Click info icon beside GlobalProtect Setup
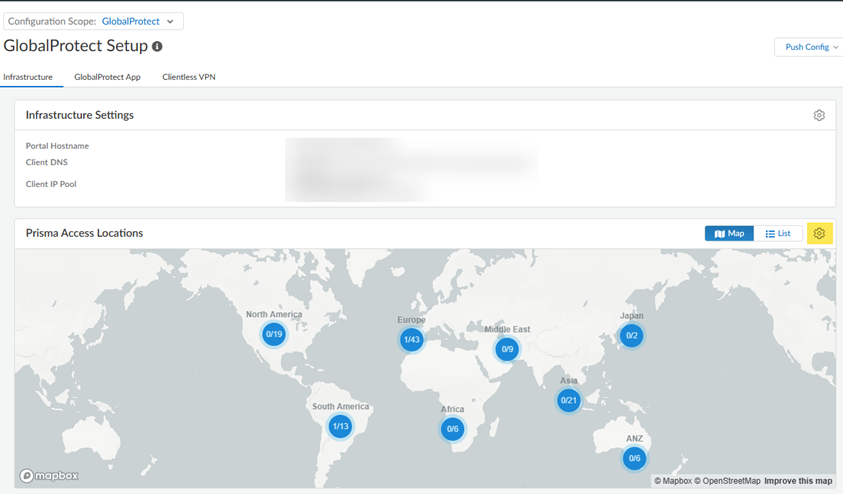Screen dimensions: 843x495 pyautogui.click(x=157, y=47)
